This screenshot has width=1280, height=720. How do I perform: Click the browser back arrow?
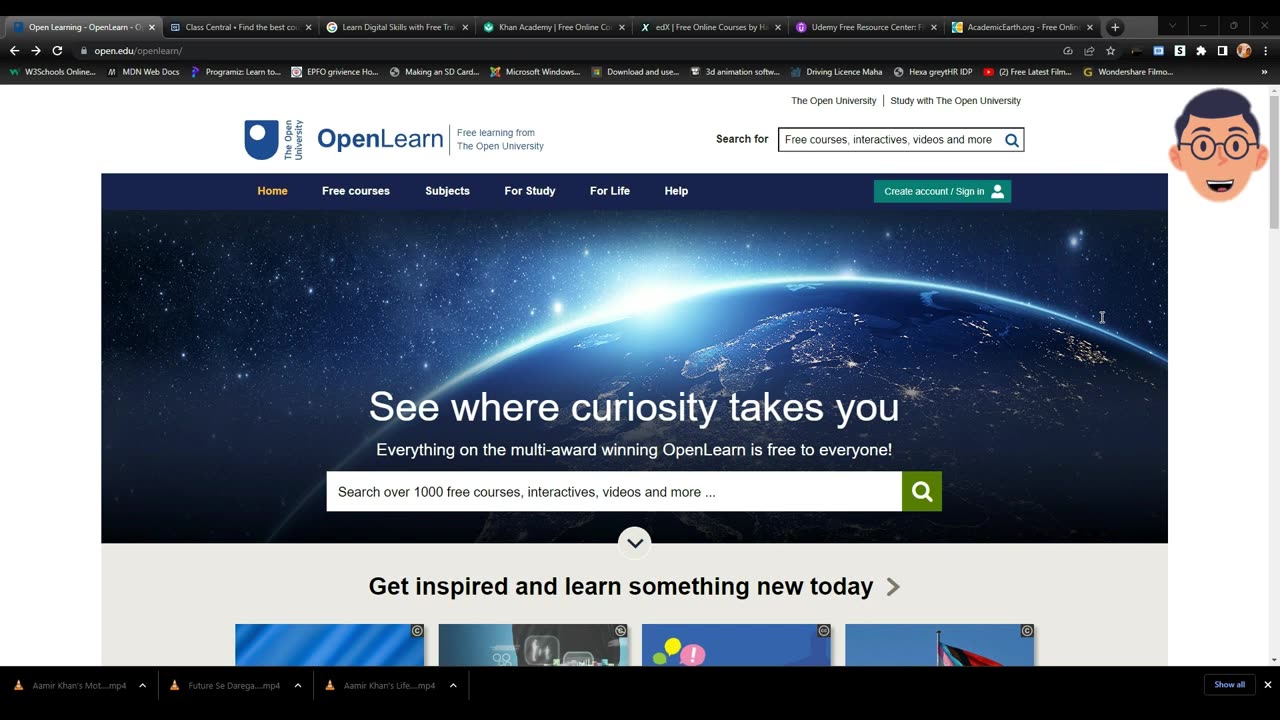(14, 50)
